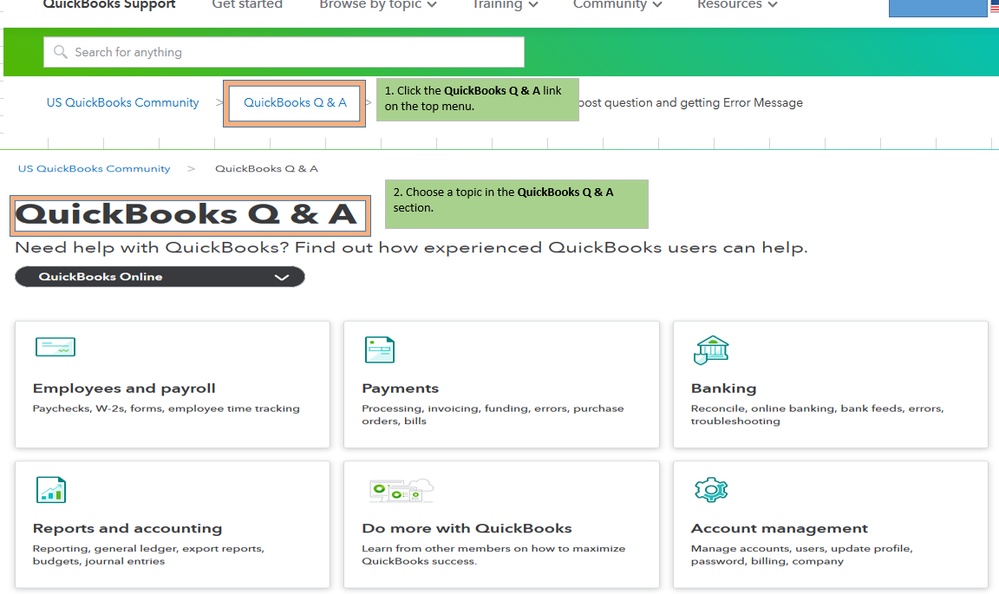Screen dimensions: 999x594
Task: Expand the Training menu
Action: [x=505, y=4]
